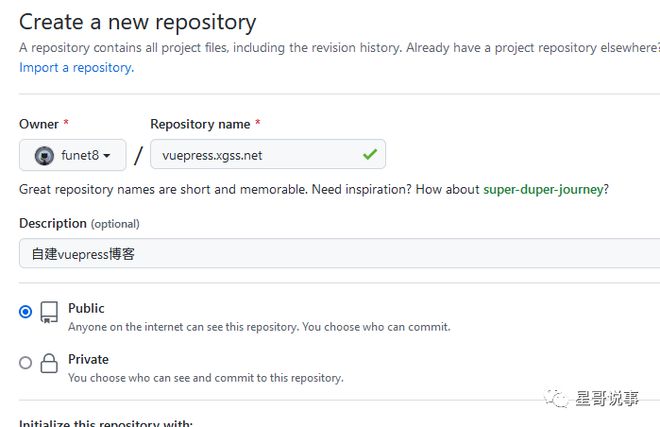
Task: Click the Description (optional) label
Action: point(79,223)
